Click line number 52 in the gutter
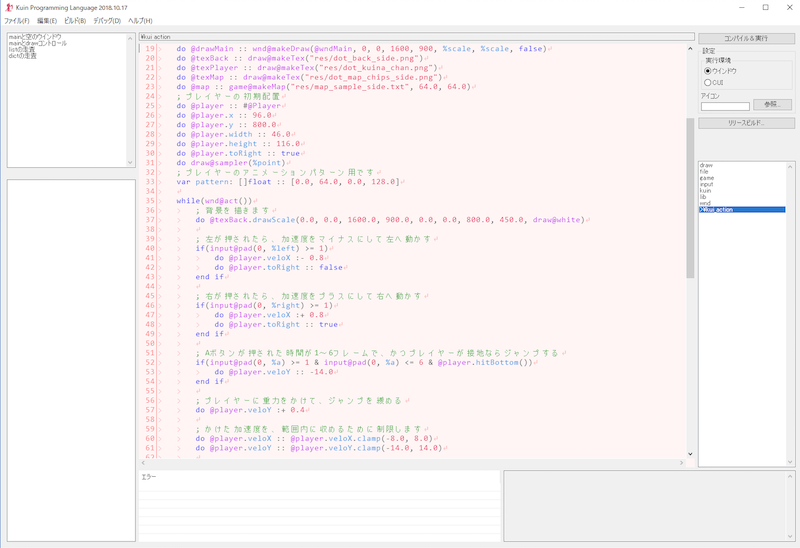The width and height of the screenshot is (800, 548). 149,362
